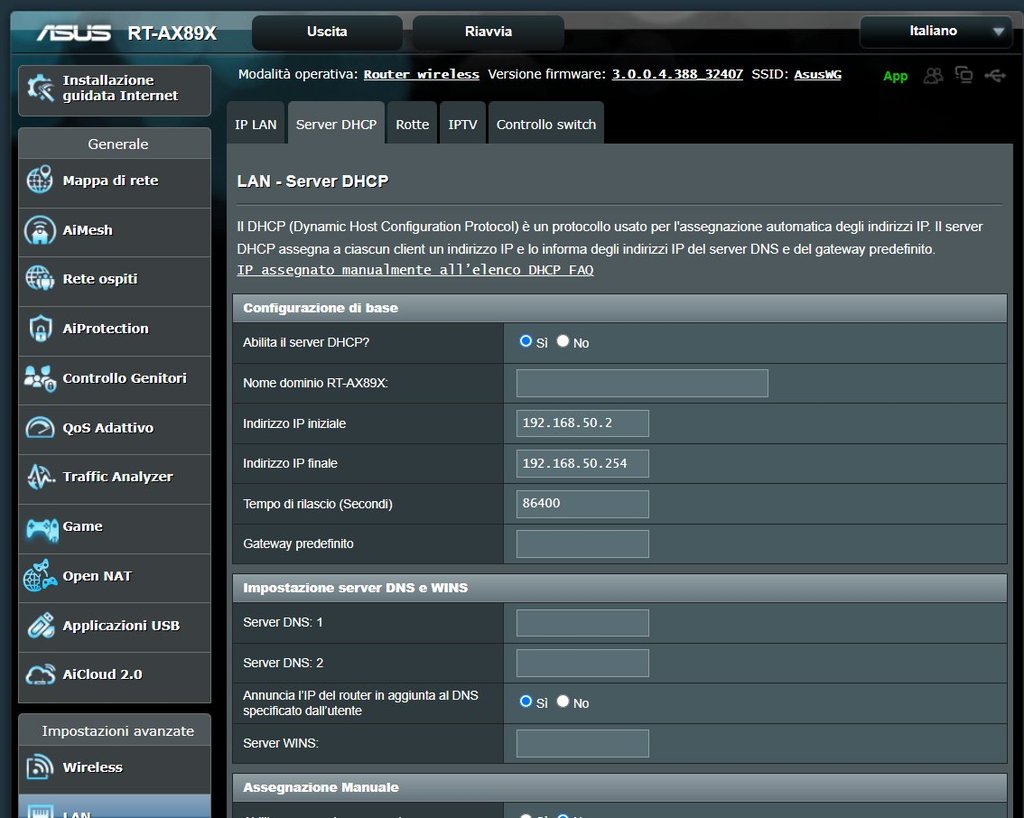The height and width of the screenshot is (818, 1024).
Task: Click the Uscita logout button
Action: (327, 32)
